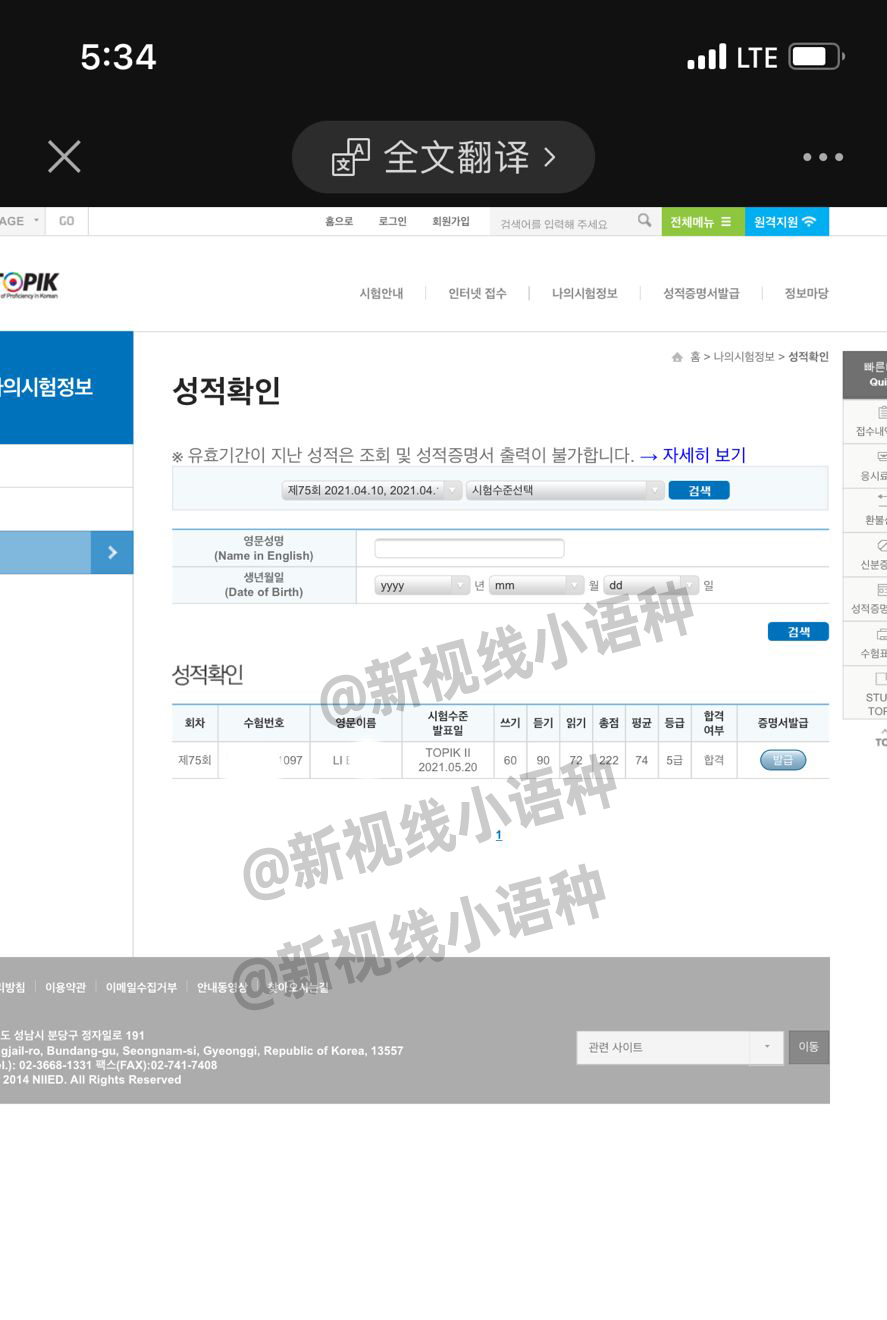Click the TOPIK logo

point(29,285)
